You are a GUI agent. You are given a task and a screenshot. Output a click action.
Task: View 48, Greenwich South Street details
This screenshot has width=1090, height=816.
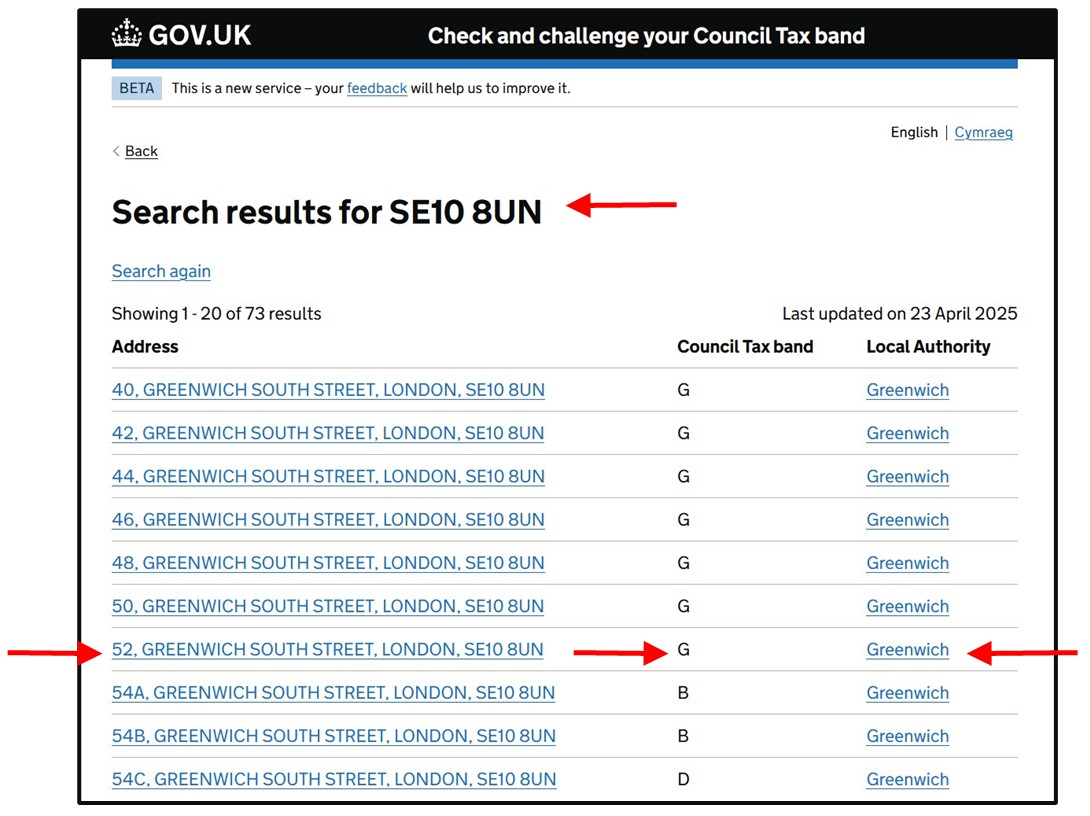point(328,563)
